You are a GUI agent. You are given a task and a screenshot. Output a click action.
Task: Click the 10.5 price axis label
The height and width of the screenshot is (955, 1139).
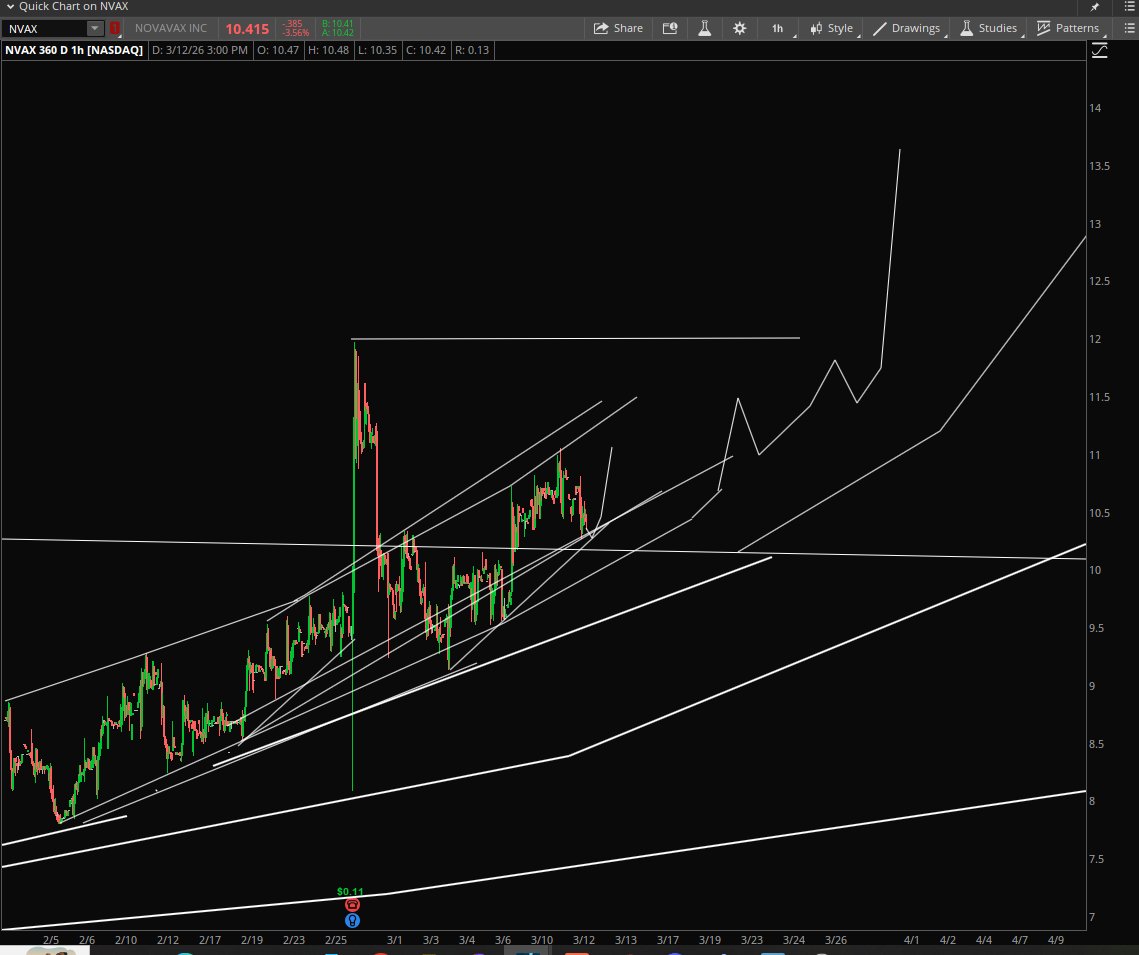1099,513
